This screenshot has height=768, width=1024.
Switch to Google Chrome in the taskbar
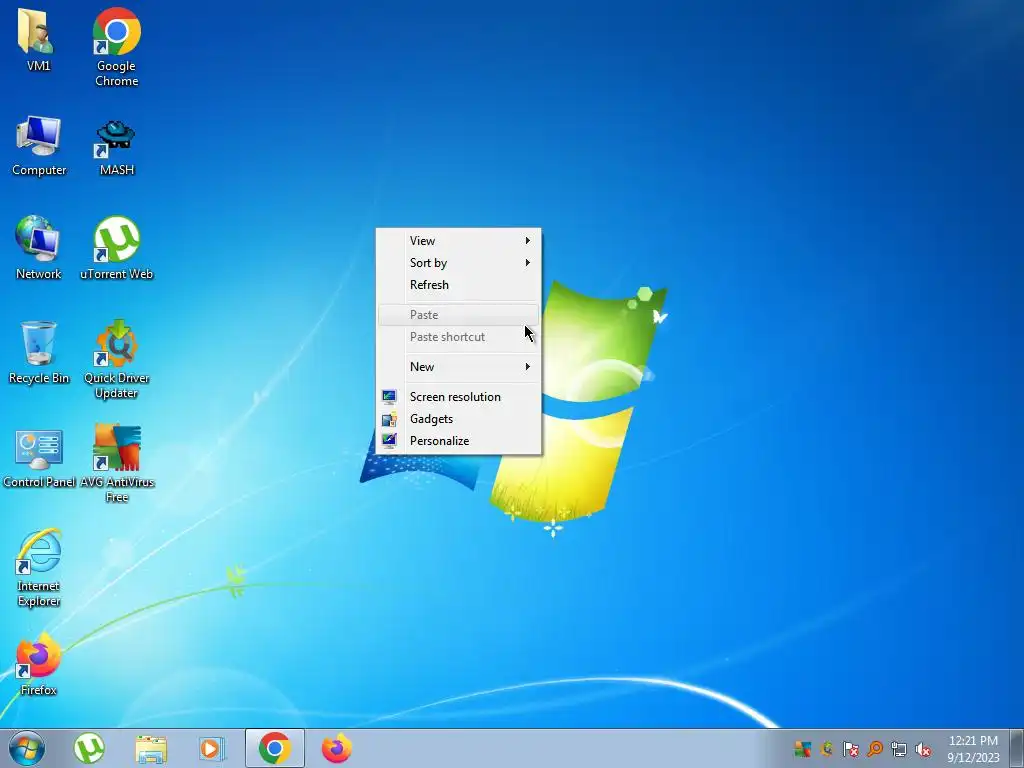click(275, 748)
